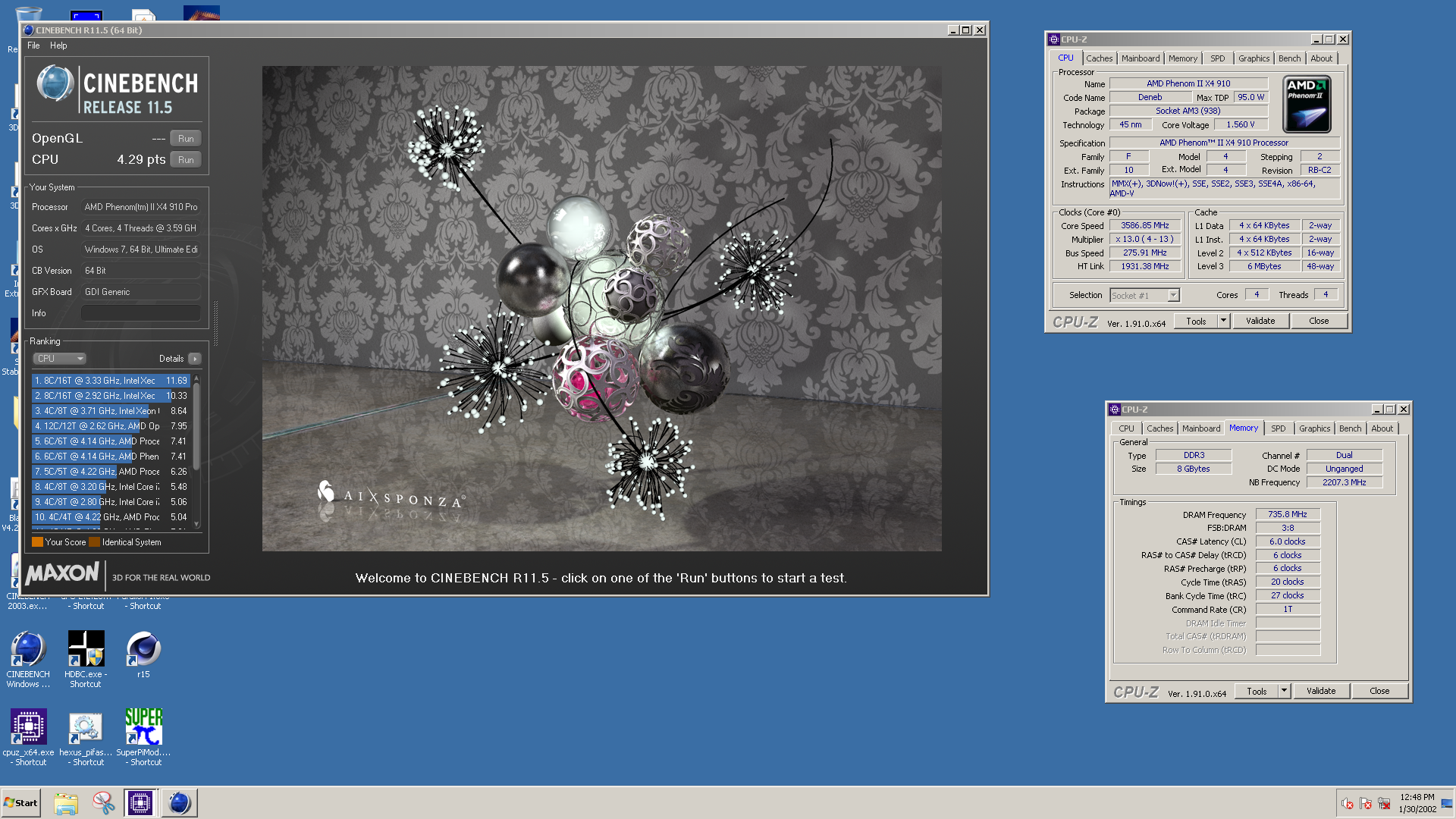Viewport: 1456px width, 819px height.
Task: Click the Tools button in the lower CPU-Z window
Action: coord(1257,691)
